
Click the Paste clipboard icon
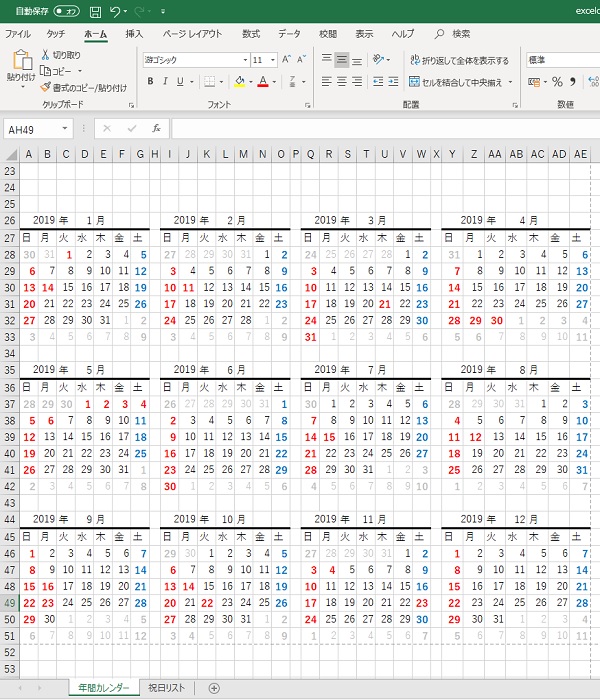click(22, 60)
